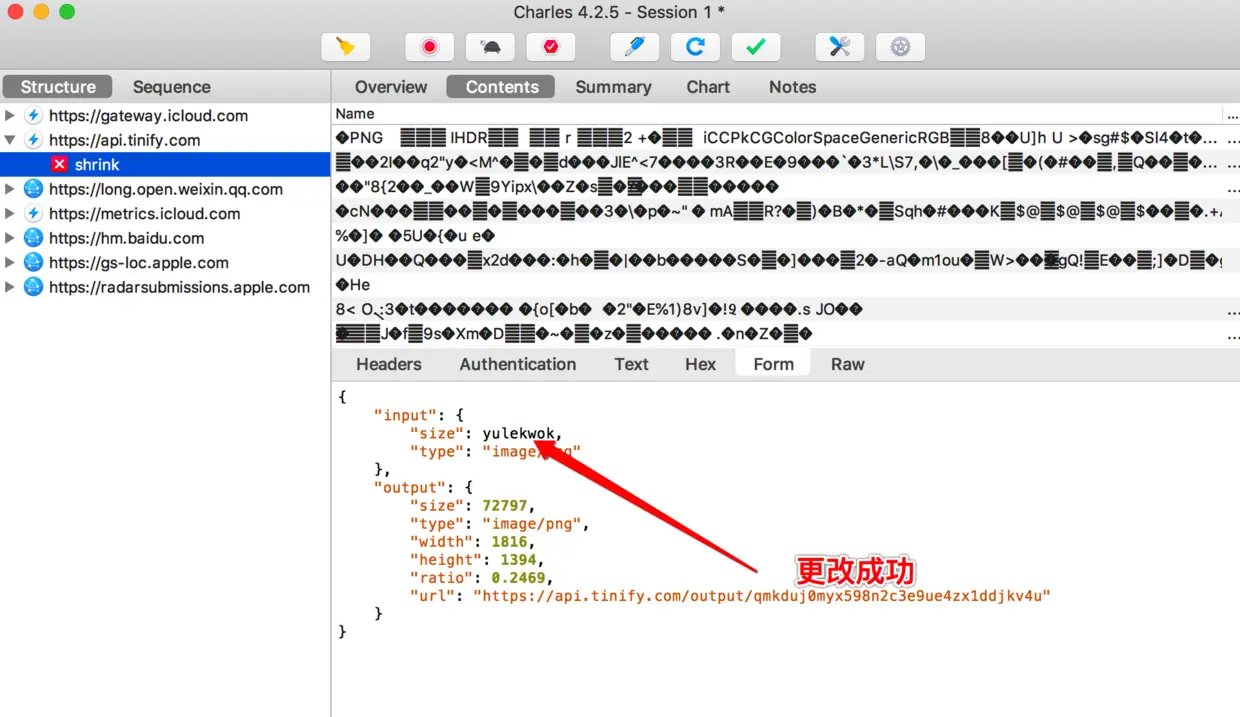The width and height of the screenshot is (1240, 717).
Task: Select https://radarsubmissions.apple.com in the tree
Action: (179, 287)
